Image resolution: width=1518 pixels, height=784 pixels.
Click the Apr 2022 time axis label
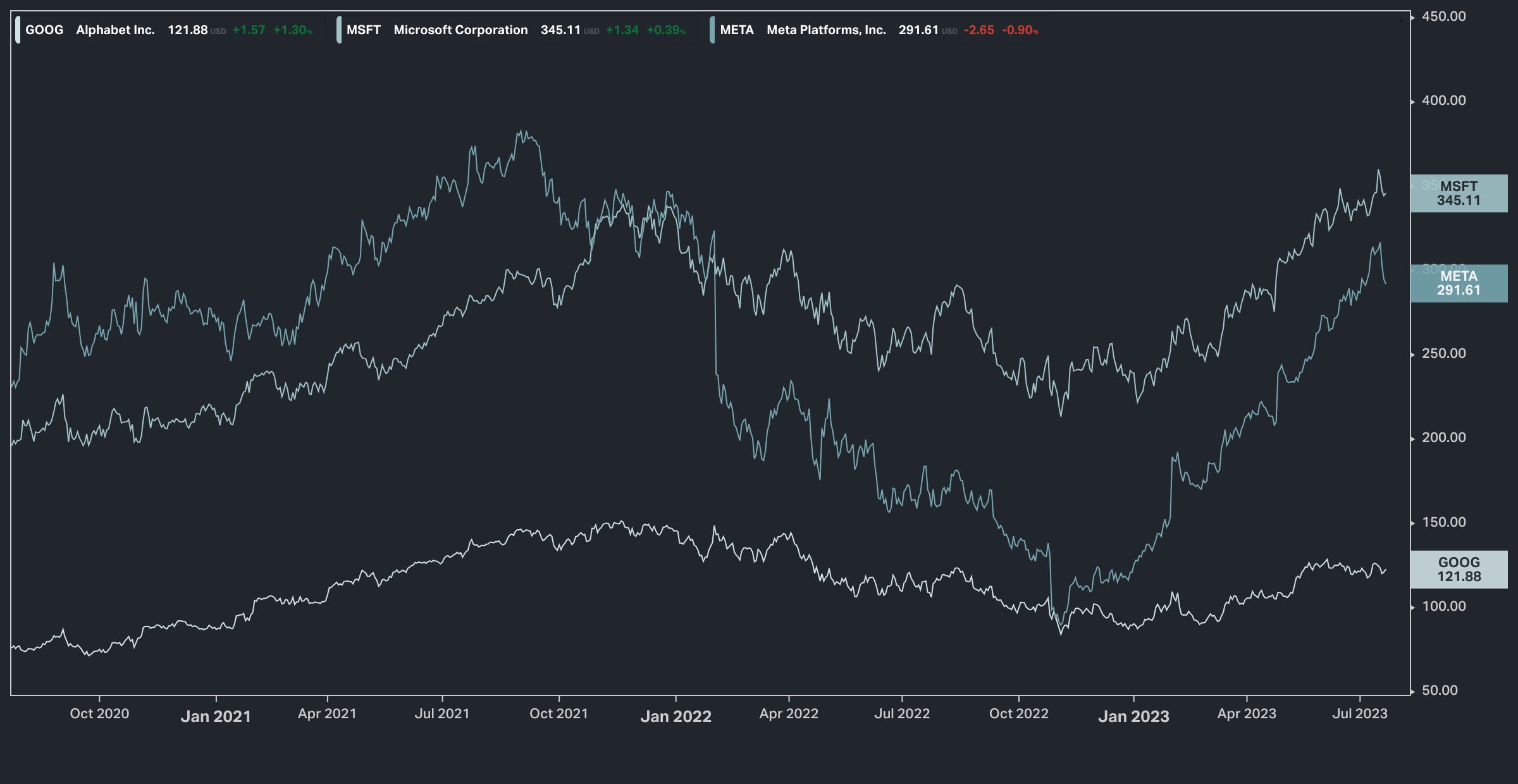click(x=789, y=714)
